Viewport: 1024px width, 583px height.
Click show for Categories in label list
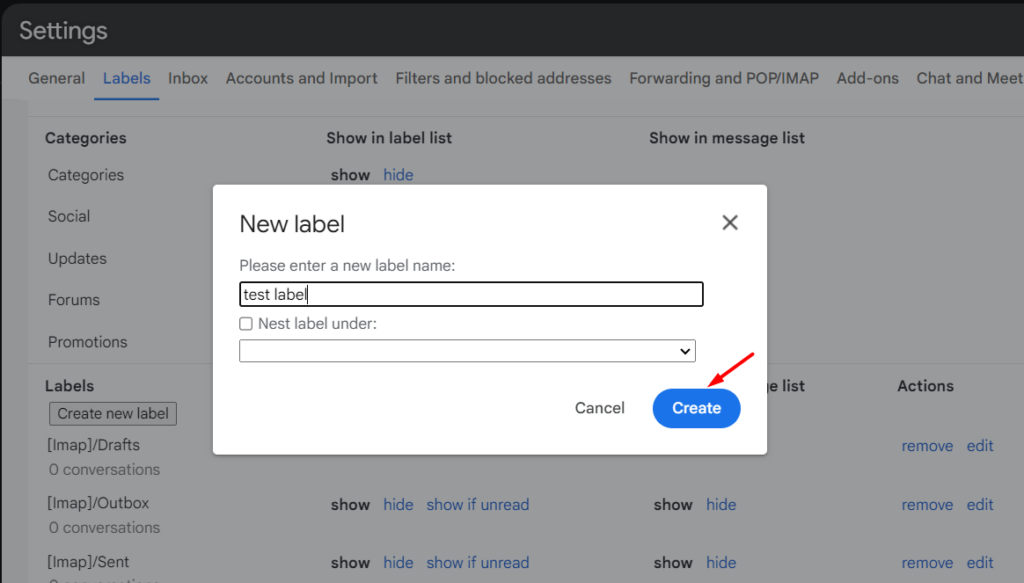(350, 175)
